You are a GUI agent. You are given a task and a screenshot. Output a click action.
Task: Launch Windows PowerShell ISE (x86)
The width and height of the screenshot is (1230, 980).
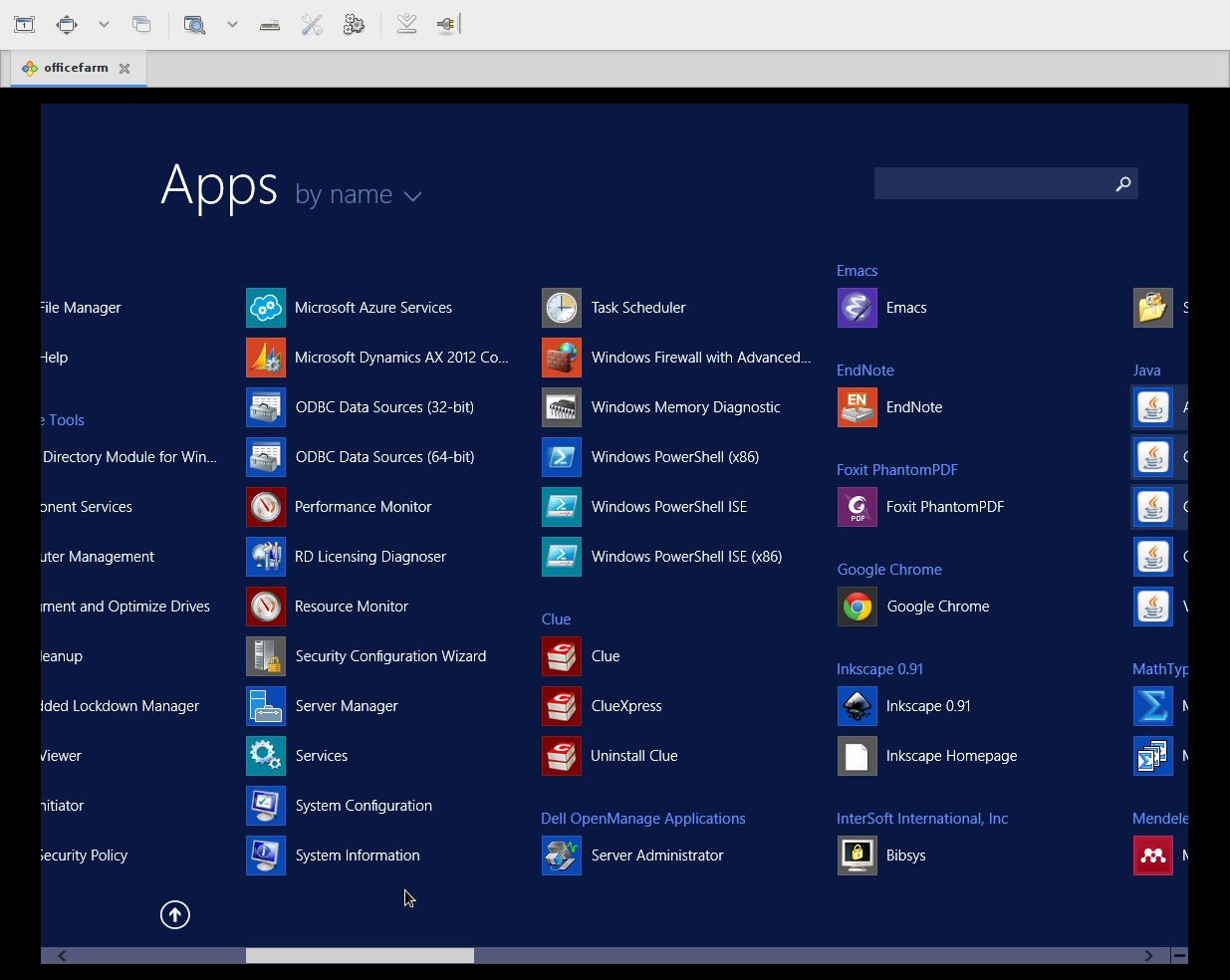[x=662, y=557]
